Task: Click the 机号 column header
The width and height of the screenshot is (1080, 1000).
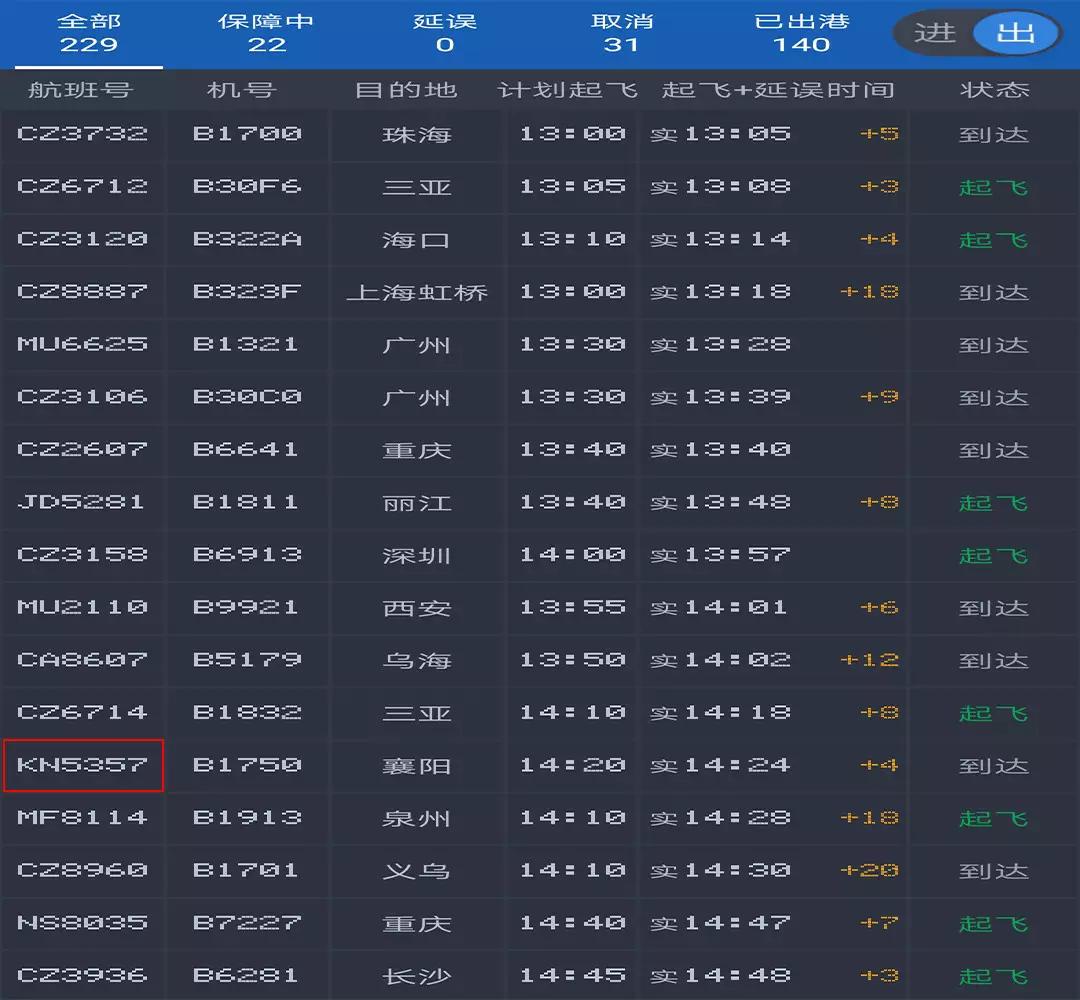Action: [x=241, y=90]
